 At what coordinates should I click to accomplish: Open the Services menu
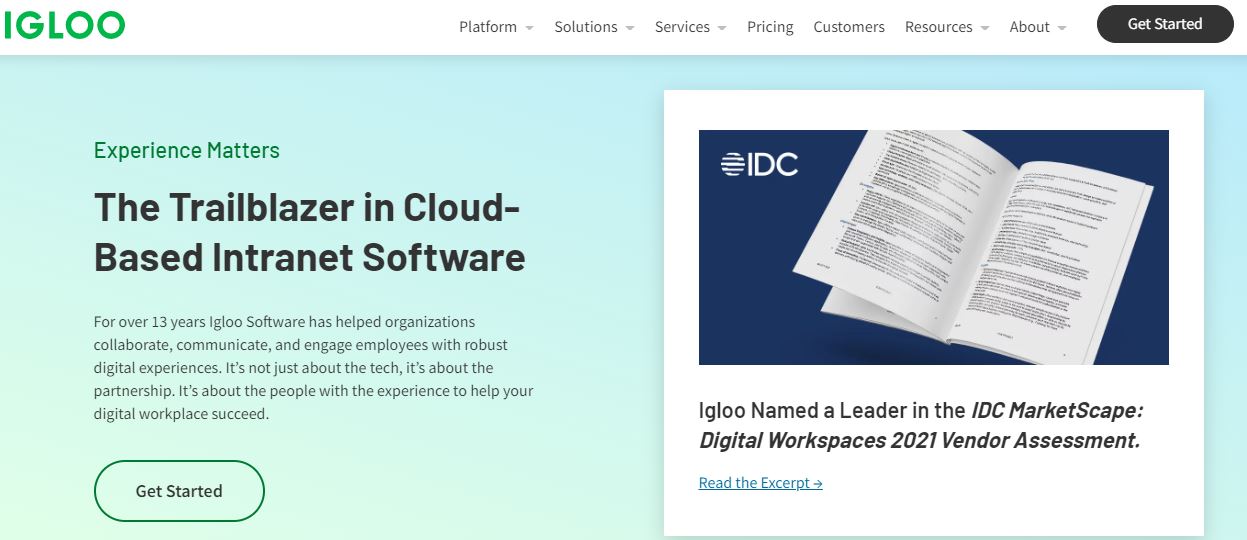(682, 27)
